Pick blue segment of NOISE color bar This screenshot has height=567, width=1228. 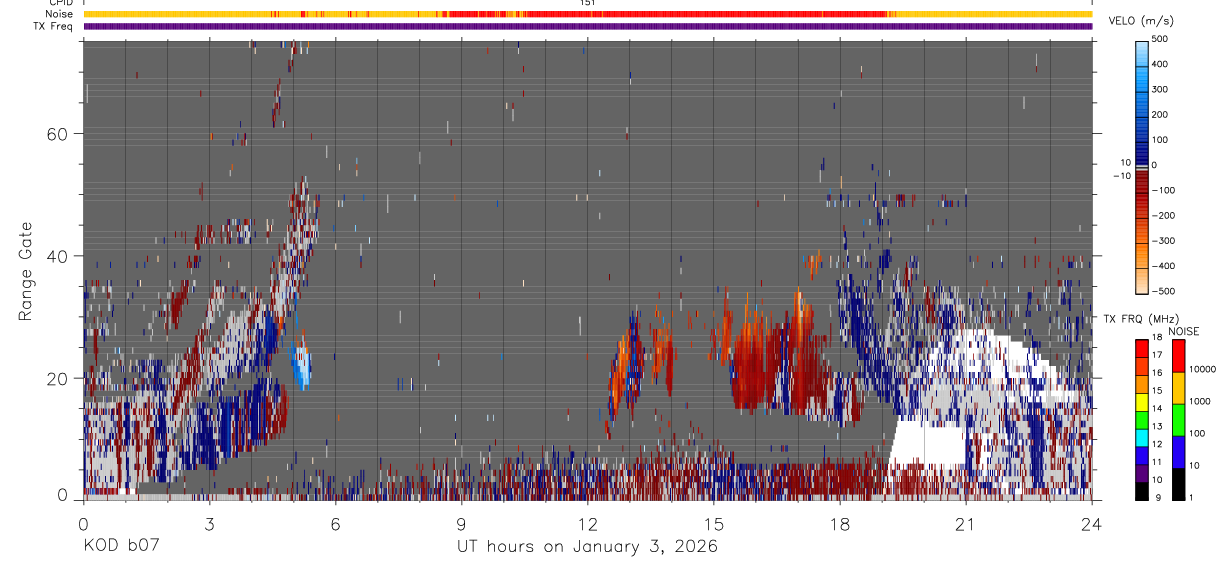(1178, 452)
